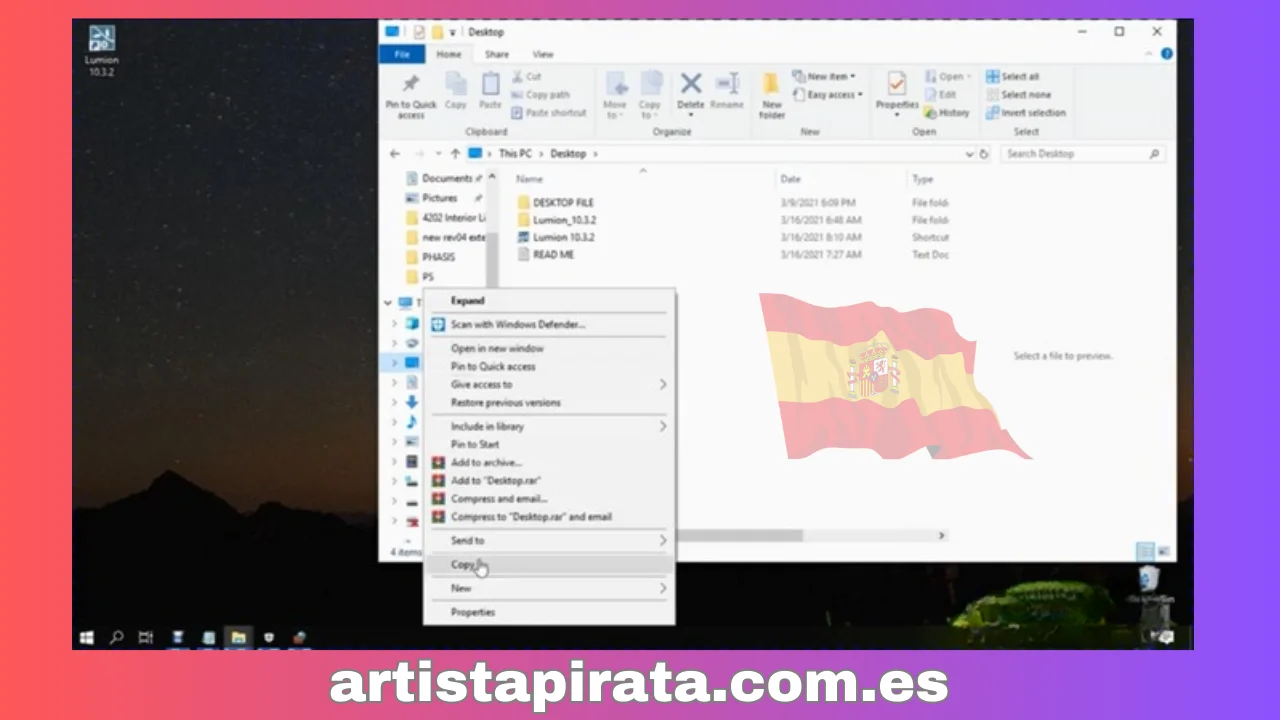Click the Pin to Quick access ribbon icon
This screenshot has height=720, width=1280.
411,96
